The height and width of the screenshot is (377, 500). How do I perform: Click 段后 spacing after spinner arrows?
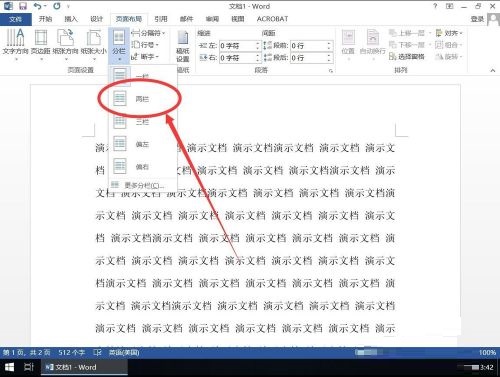click(329, 58)
